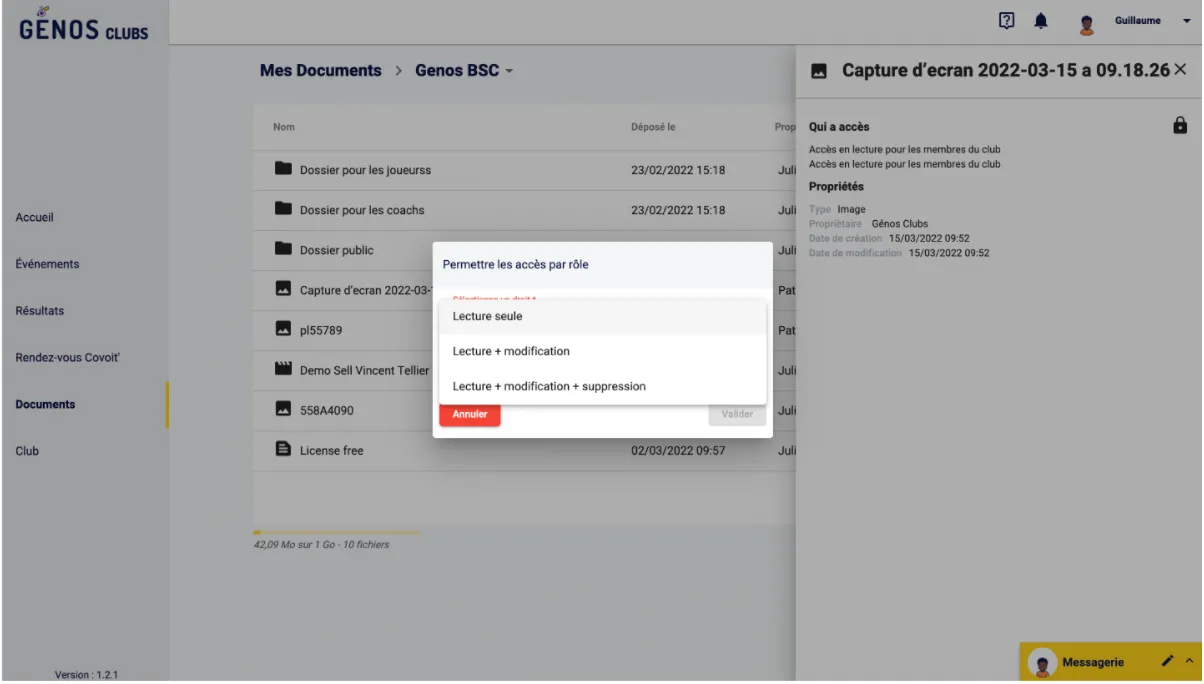Viewport: 1204px width, 684px height.
Task: Click the help question mark icon
Action: coord(1007,21)
